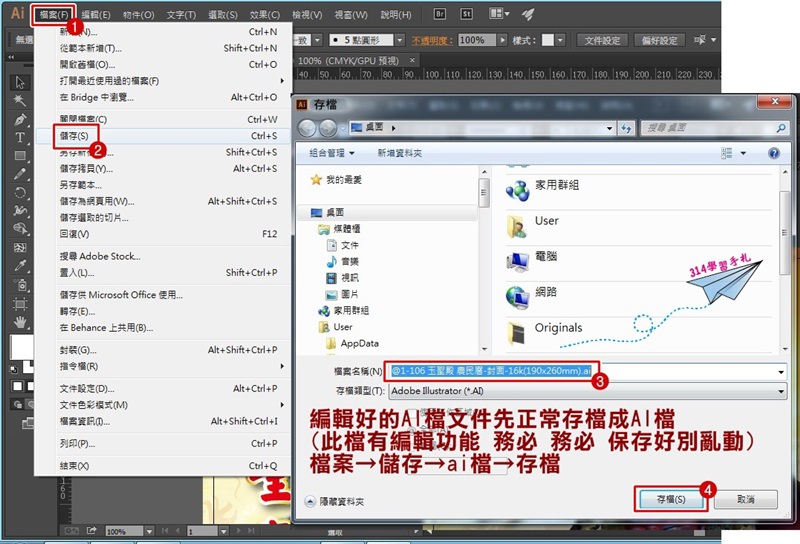Click the 文件設定 button

pos(602,40)
